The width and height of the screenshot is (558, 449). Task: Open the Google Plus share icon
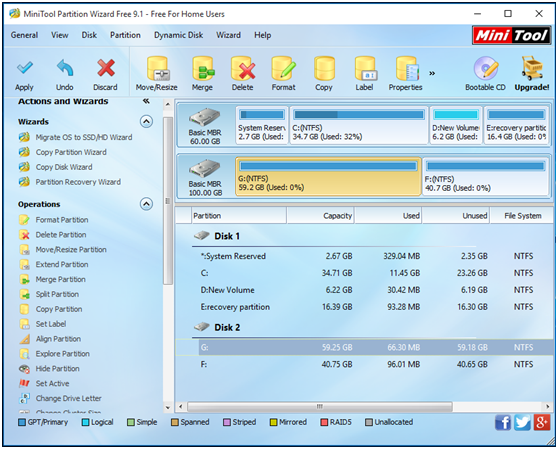(x=541, y=423)
